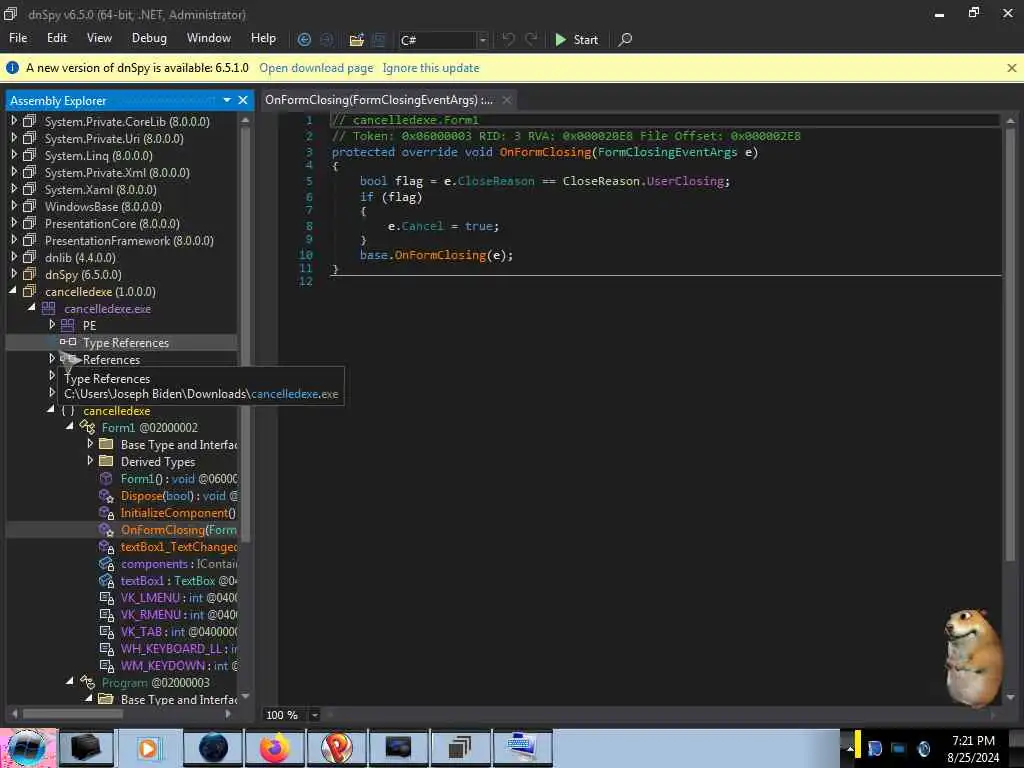The width and height of the screenshot is (1024, 768).
Task: Open the Window menu
Action: [208, 38]
